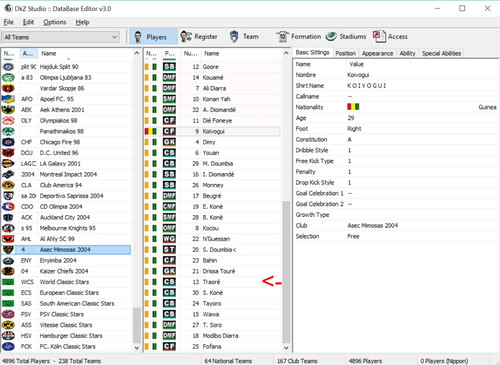This screenshot has width=500, height=365.
Task: Click the WG position badge for N'Guessan
Action: [169, 239]
